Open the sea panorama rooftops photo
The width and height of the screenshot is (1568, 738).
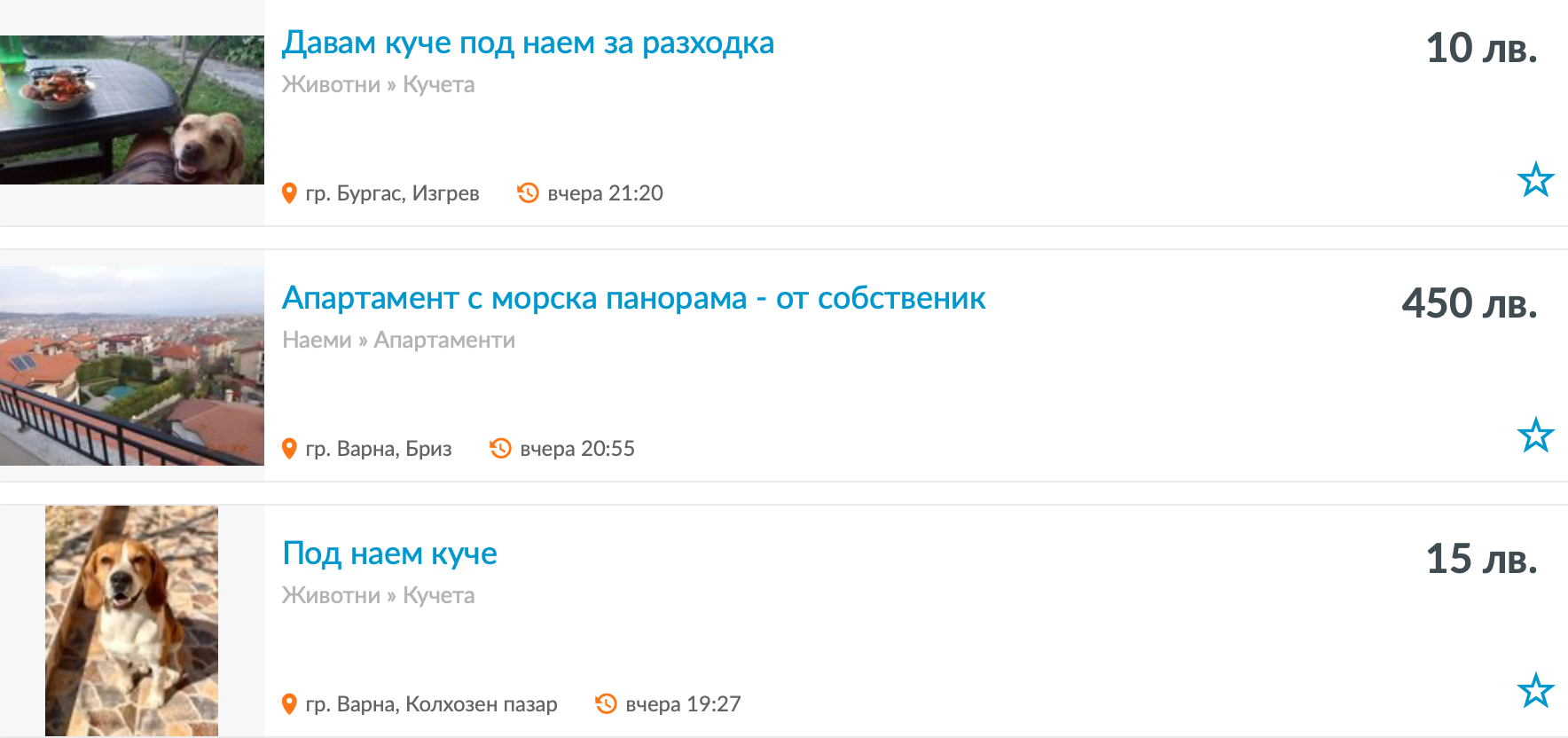tap(132, 365)
